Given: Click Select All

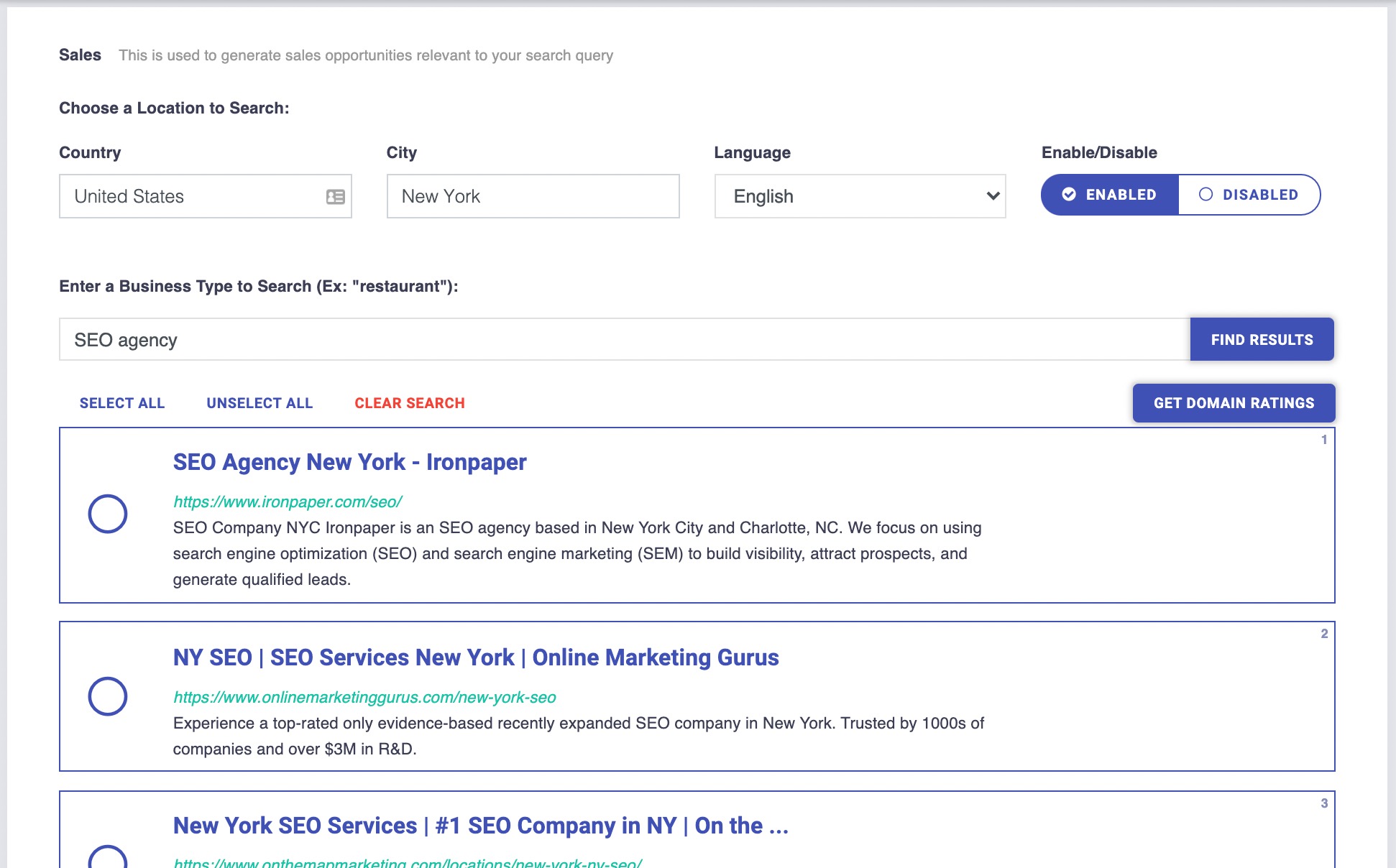Looking at the screenshot, I should (122, 403).
